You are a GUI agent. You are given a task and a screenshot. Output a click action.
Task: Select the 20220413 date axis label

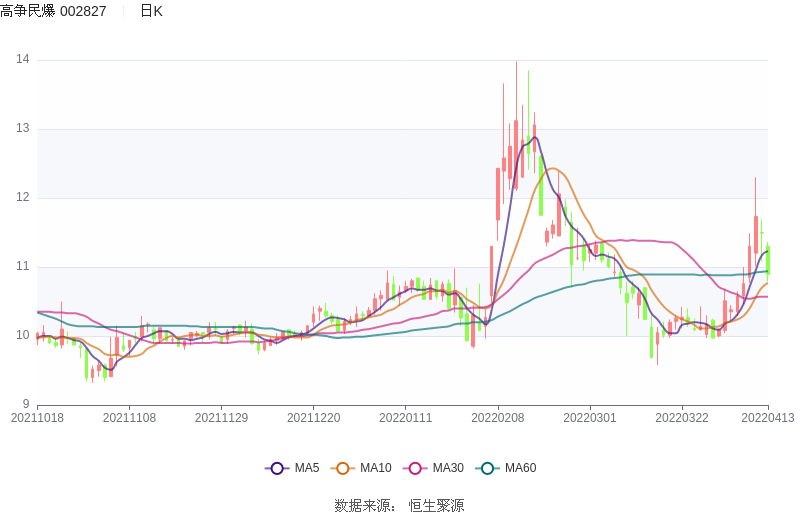767,418
